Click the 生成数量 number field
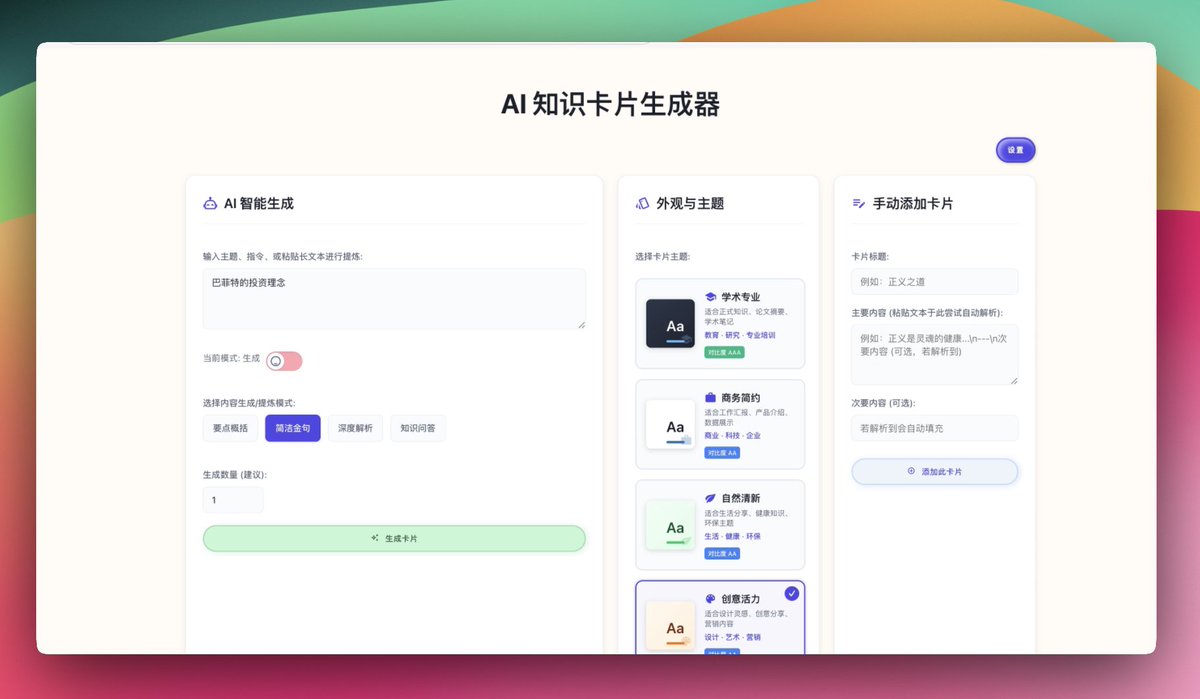 (233, 500)
